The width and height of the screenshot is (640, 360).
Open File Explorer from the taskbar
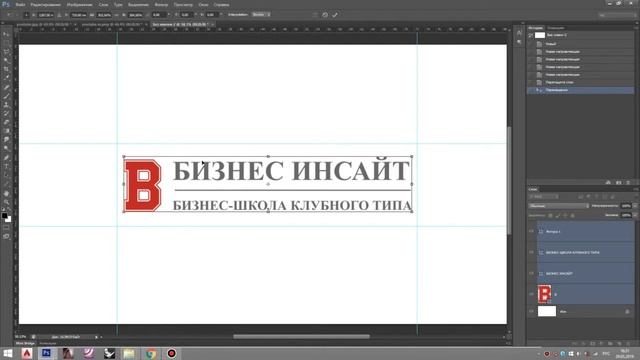tap(129, 353)
